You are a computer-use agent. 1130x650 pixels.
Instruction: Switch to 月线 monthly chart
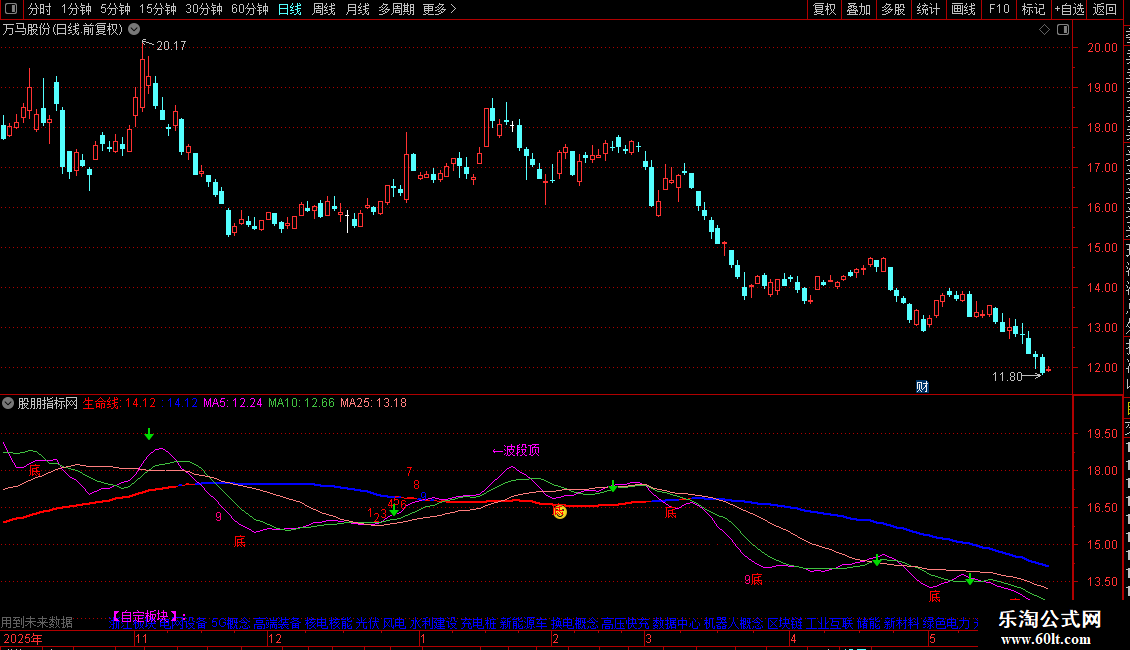[x=357, y=9]
